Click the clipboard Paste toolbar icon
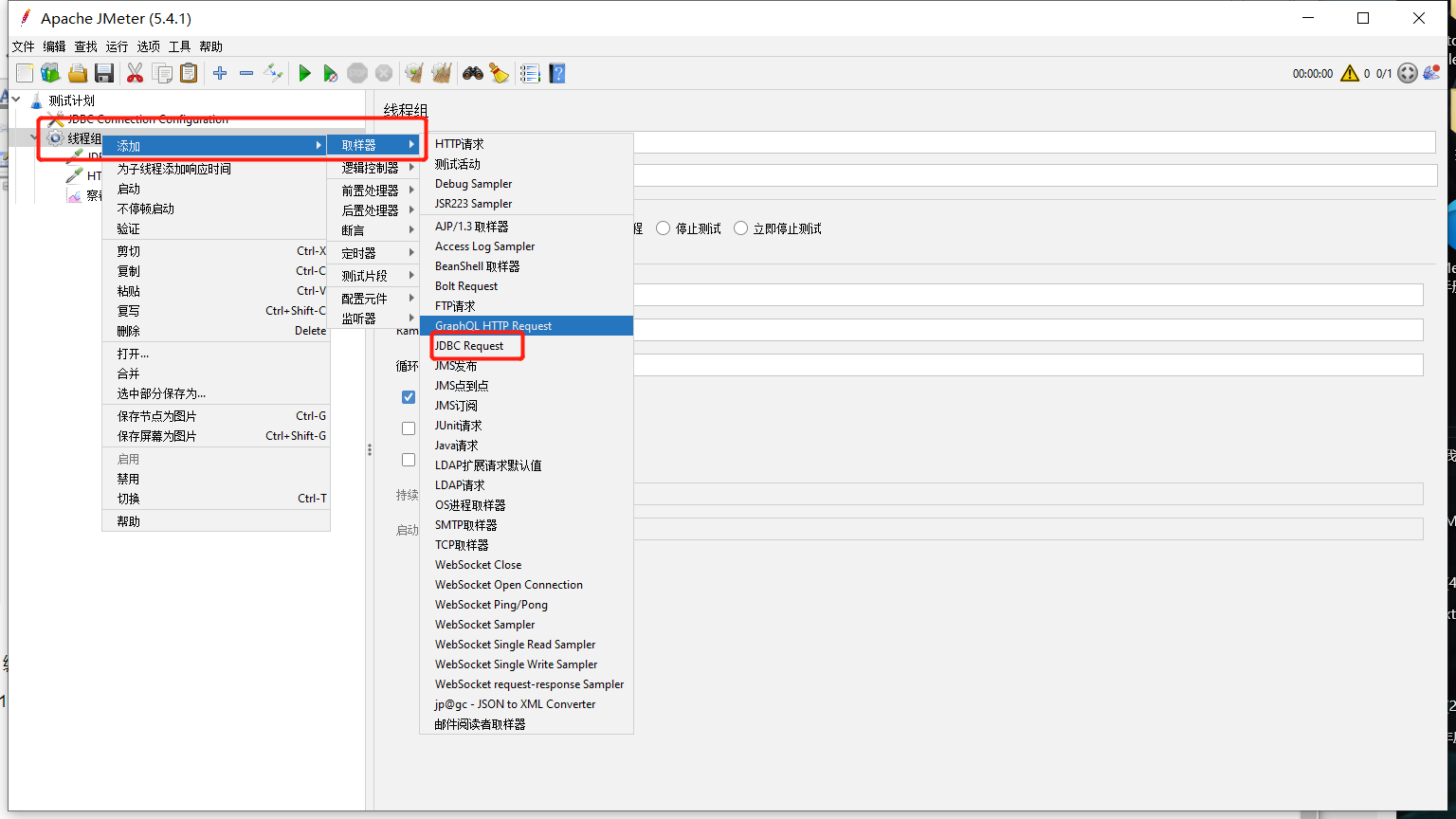This screenshot has height=819, width=1456. click(189, 73)
